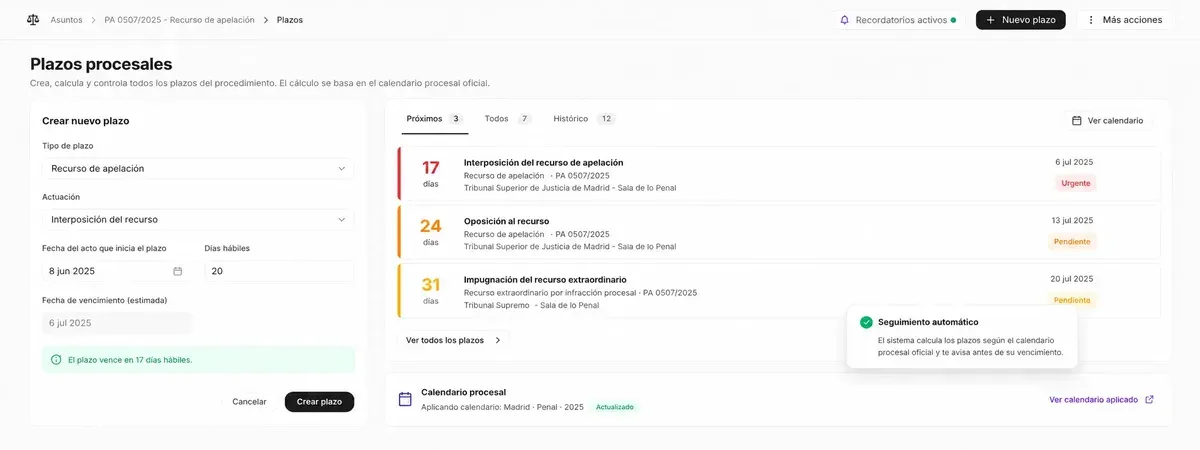Click the green checkmark Seguimiento automático icon
Viewport: 1200px width, 450px height.
(x=866, y=322)
